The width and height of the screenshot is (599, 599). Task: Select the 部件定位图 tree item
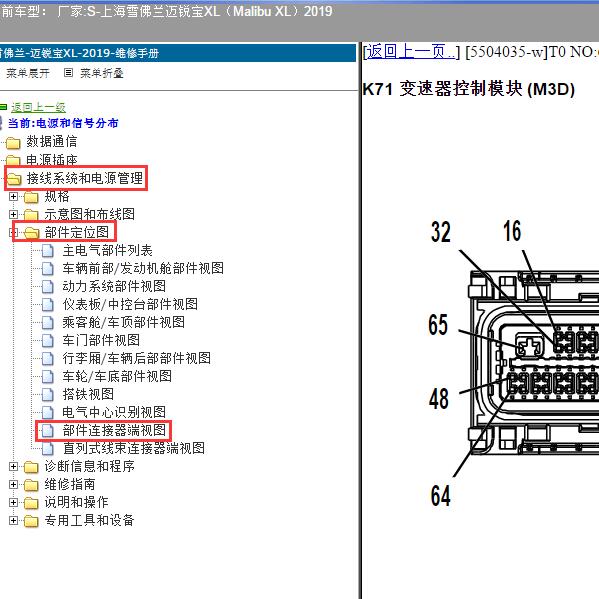pos(77,232)
